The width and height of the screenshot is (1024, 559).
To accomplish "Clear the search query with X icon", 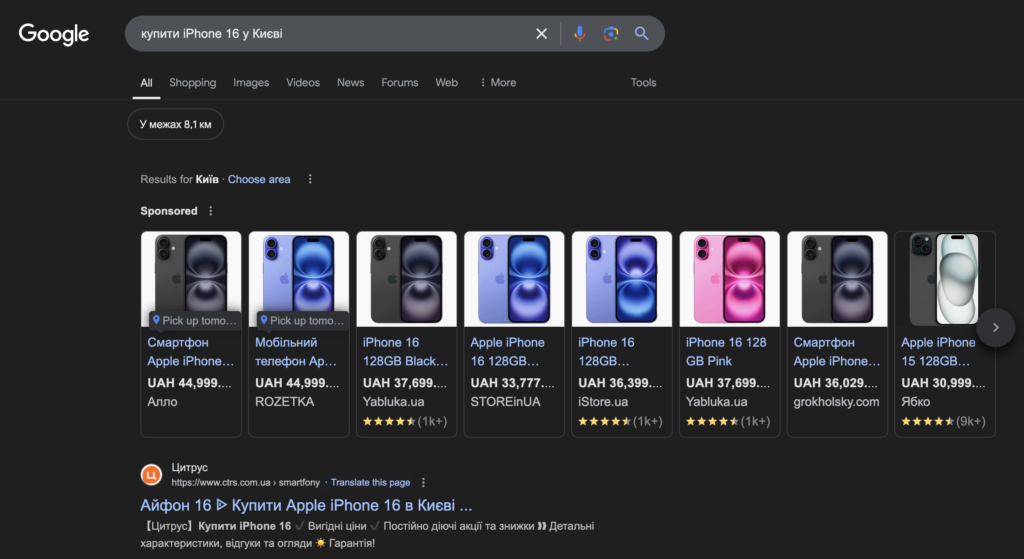I will point(541,34).
